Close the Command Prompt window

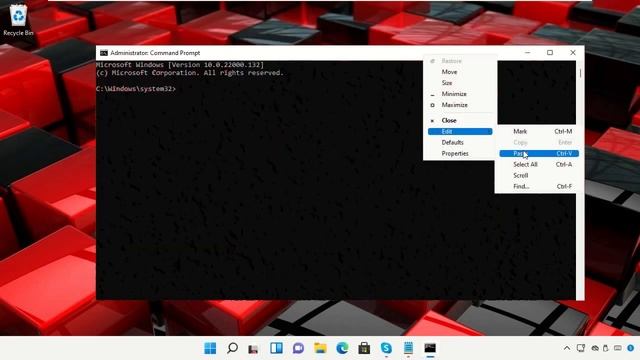[x=573, y=53]
